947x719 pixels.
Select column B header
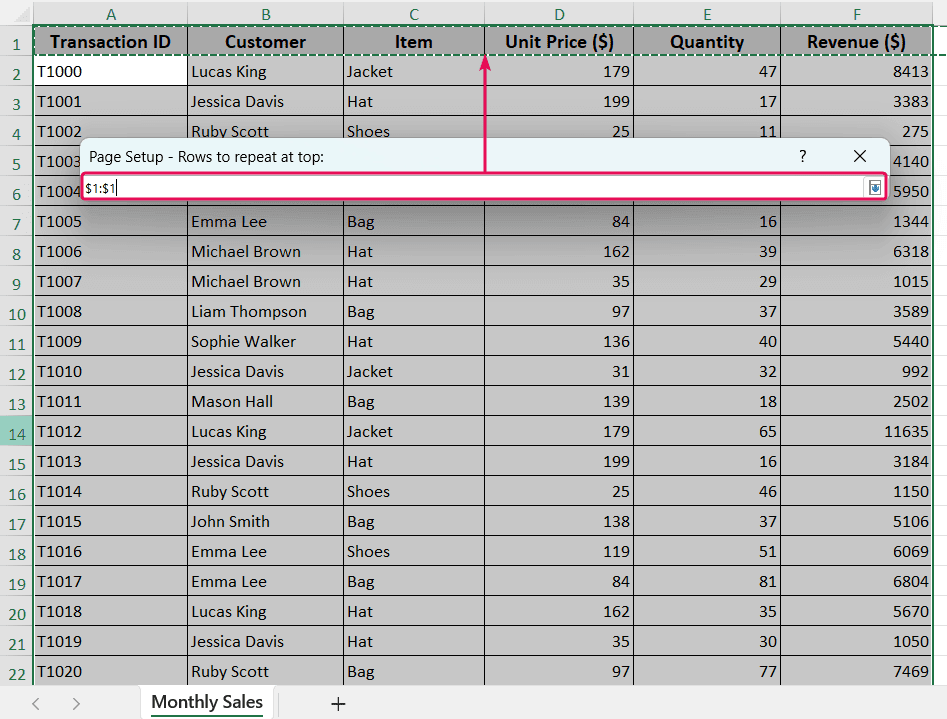point(266,14)
